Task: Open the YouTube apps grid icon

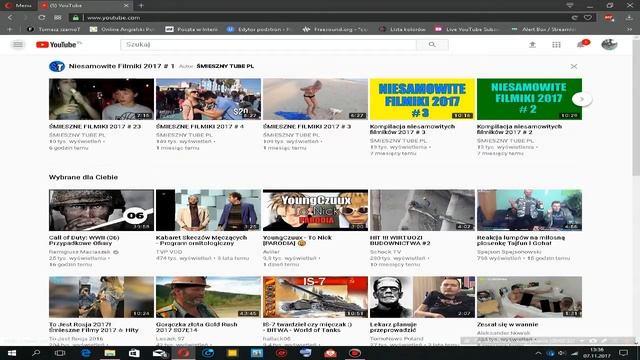Action: point(556,44)
